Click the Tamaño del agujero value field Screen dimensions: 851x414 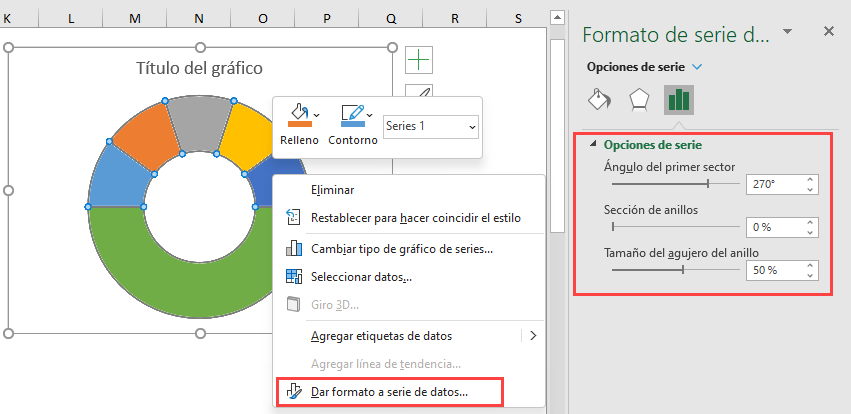click(x=775, y=270)
